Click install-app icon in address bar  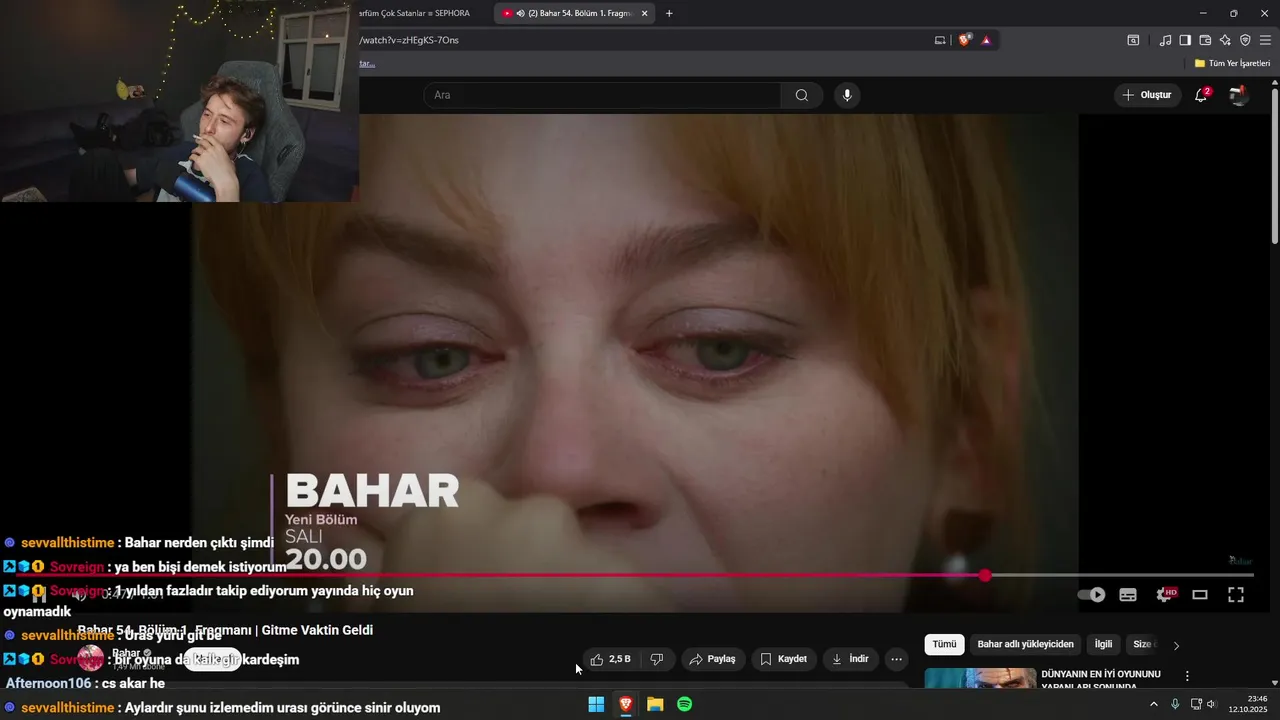point(940,40)
